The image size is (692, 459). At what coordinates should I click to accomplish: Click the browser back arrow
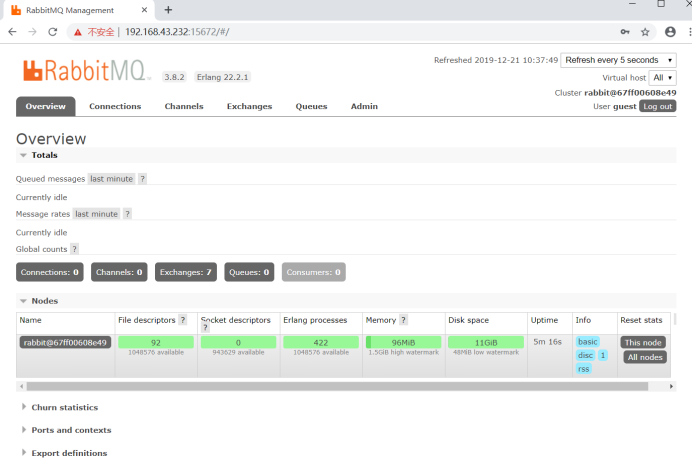point(12,32)
